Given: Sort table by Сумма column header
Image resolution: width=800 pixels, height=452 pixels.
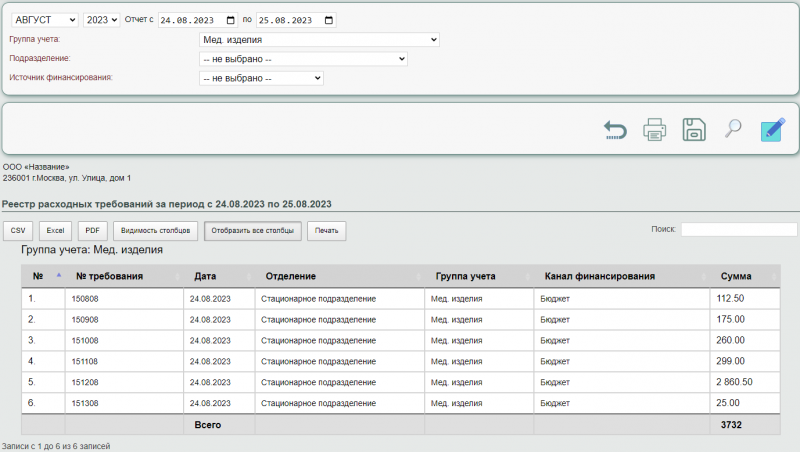Looking at the screenshot, I should 736,276.
